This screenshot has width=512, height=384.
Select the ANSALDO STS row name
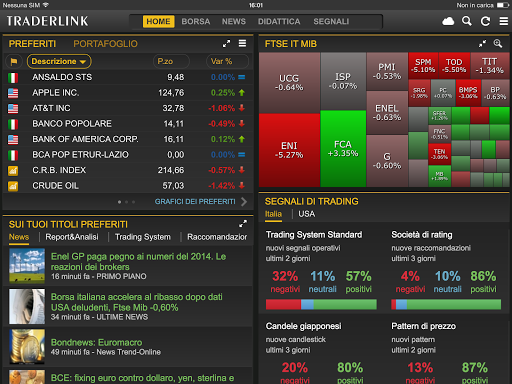click(x=62, y=77)
